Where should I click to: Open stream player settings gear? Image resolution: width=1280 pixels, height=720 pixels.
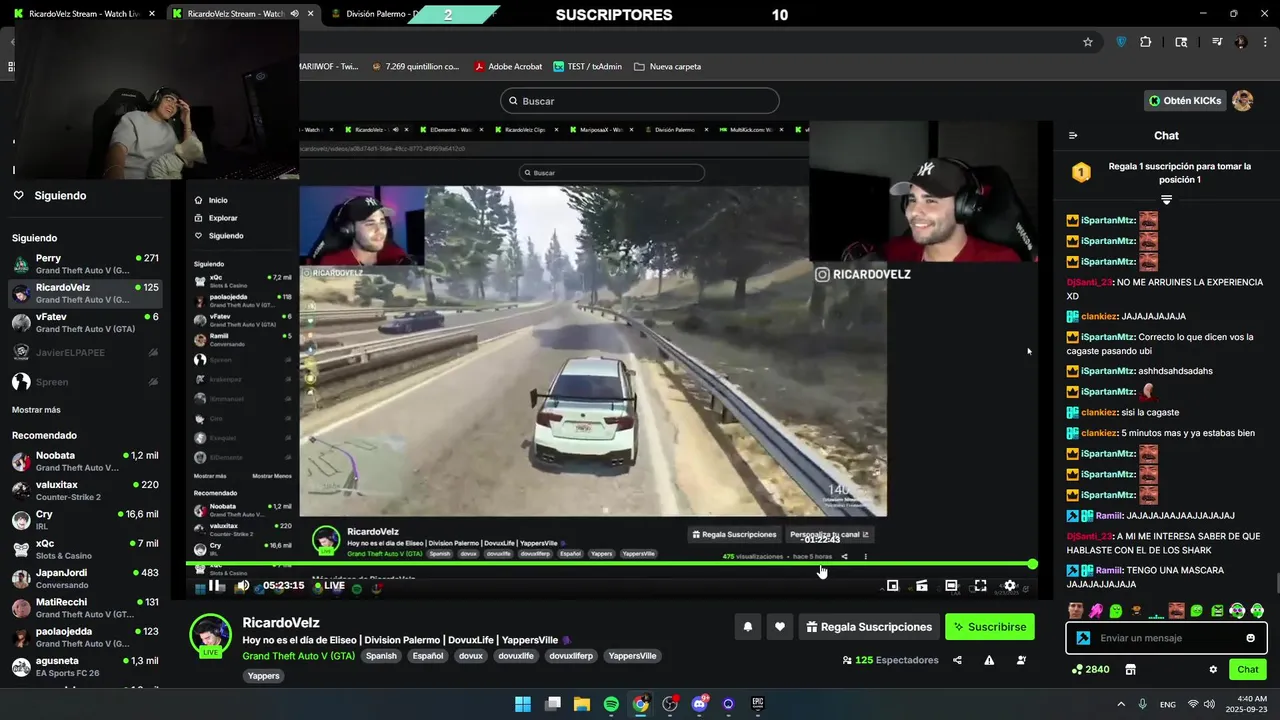coord(1010,586)
